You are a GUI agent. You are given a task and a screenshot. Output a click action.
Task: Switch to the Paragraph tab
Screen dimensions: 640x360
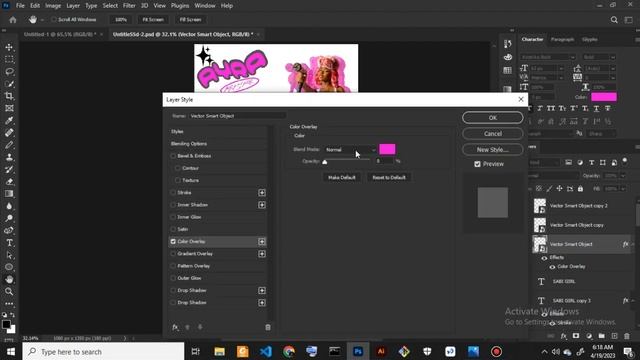[562, 40]
